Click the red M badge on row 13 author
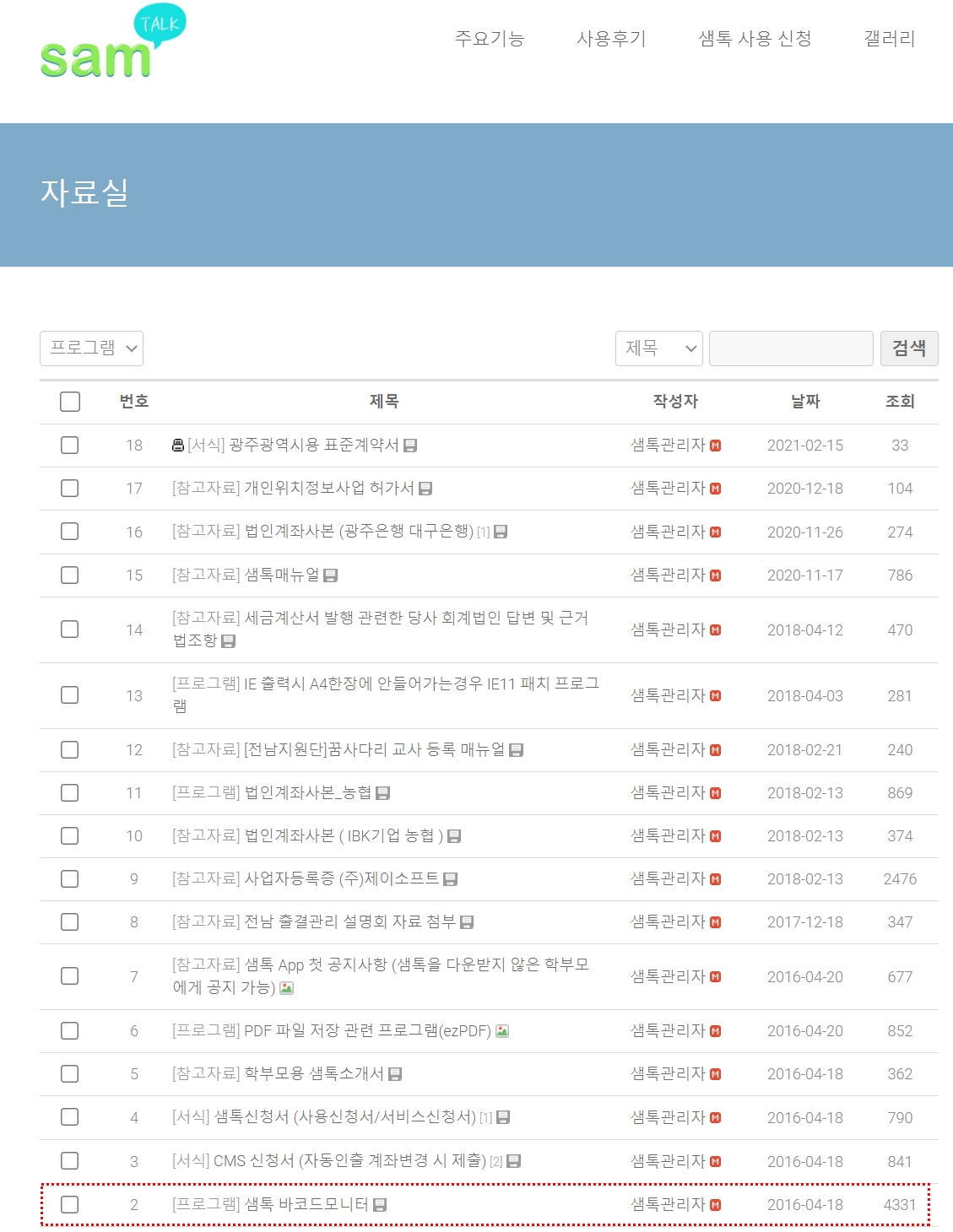 716,696
